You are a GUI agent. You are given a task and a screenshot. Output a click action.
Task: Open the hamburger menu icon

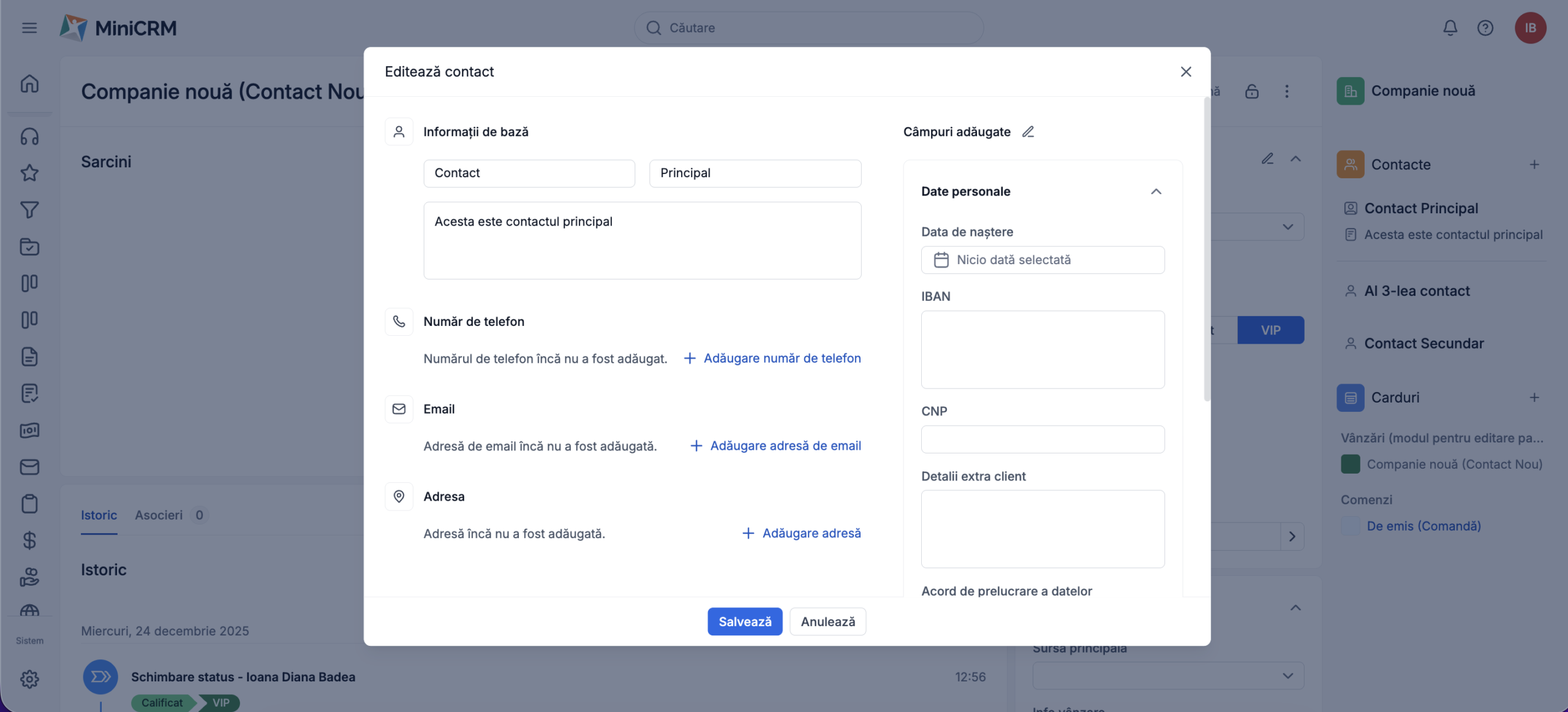point(29,28)
